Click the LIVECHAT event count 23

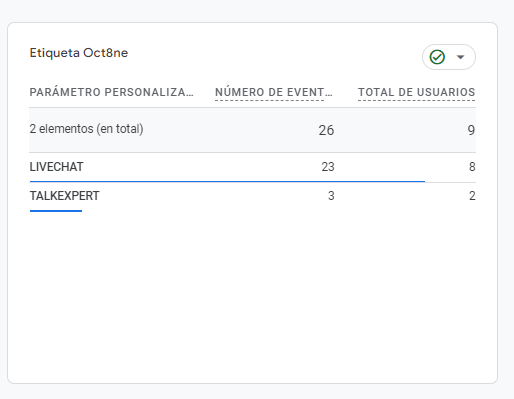tap(328, 167)
